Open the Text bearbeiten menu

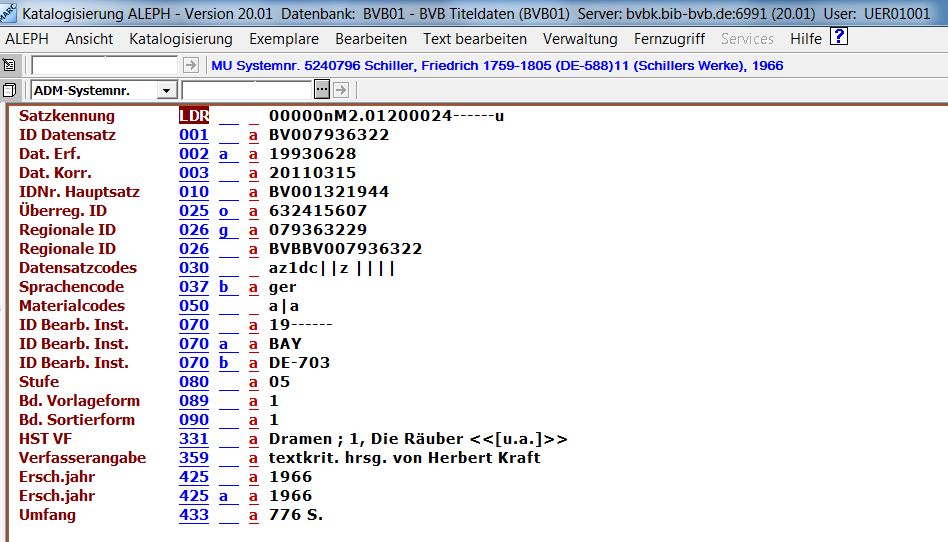474,39
